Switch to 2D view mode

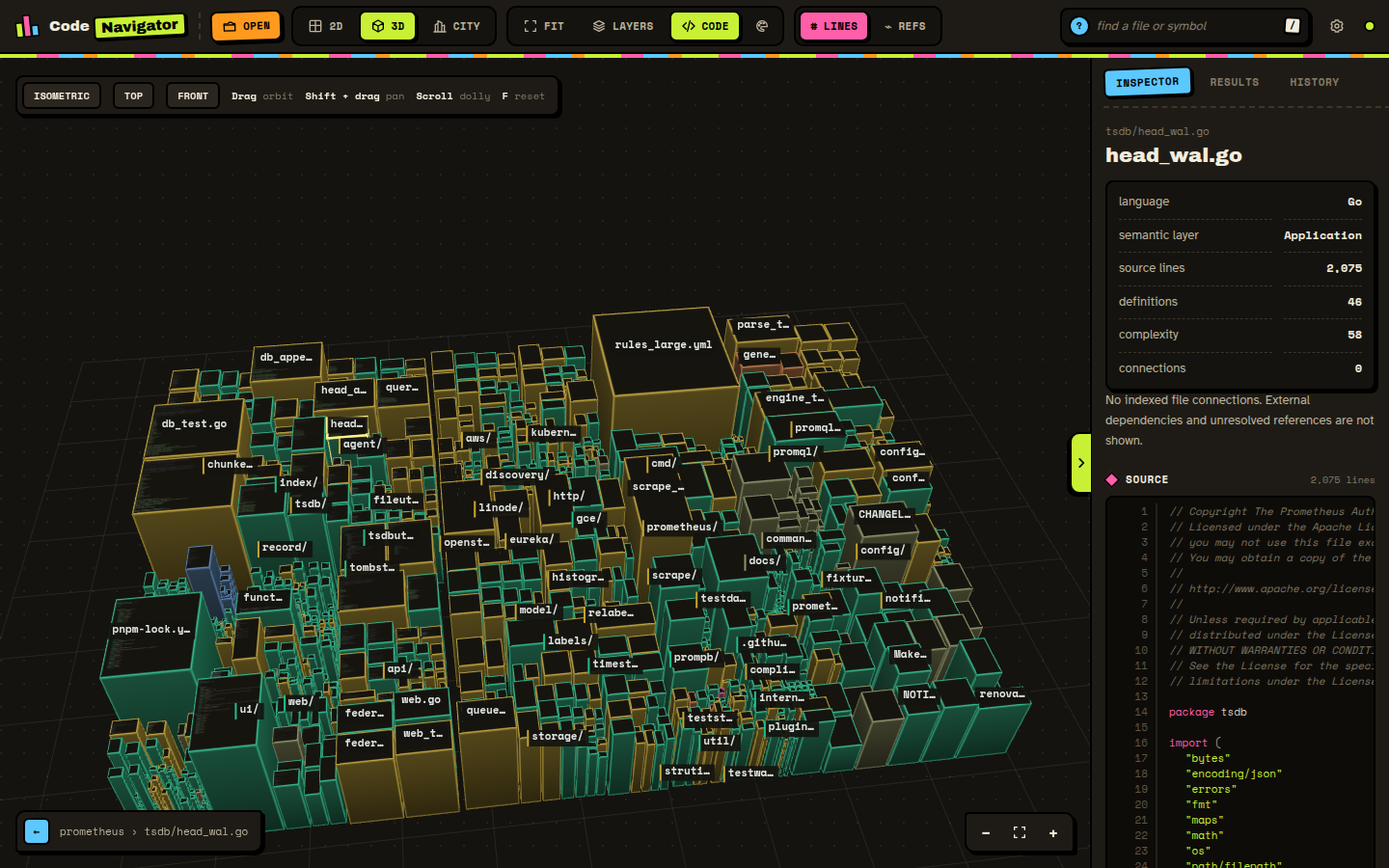pos(326,26)
